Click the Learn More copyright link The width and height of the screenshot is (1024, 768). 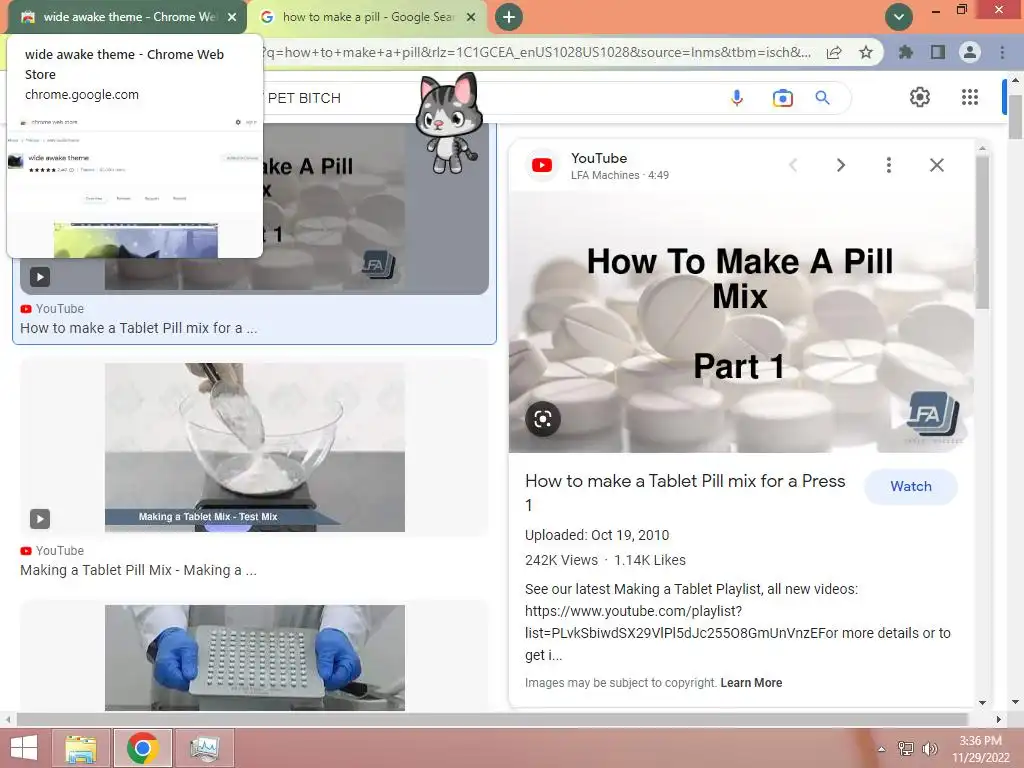(x=751, y=682)
